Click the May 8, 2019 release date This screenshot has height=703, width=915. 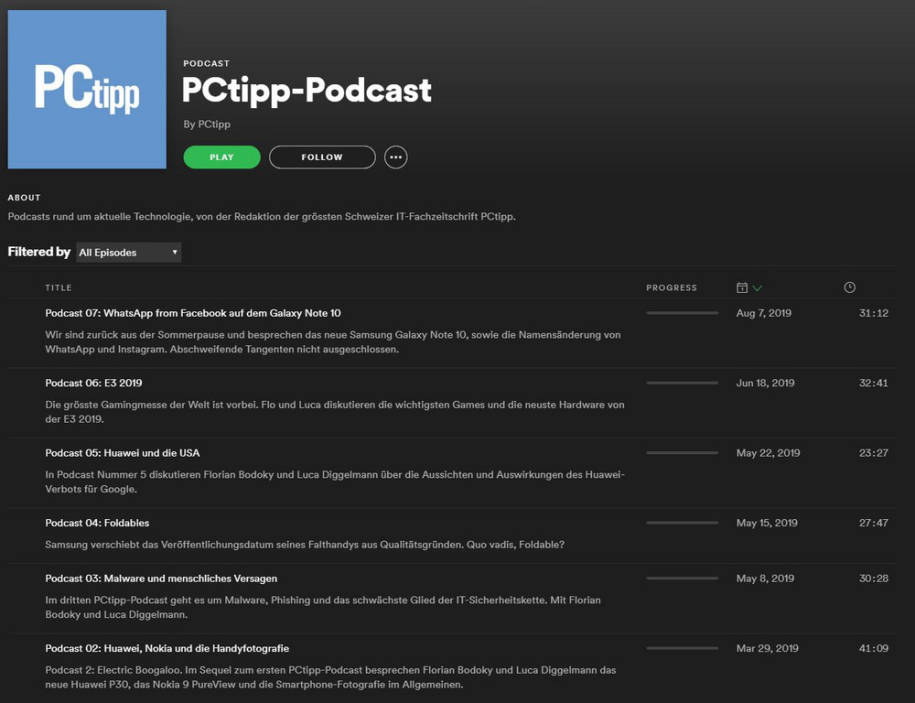pos(765,579)
